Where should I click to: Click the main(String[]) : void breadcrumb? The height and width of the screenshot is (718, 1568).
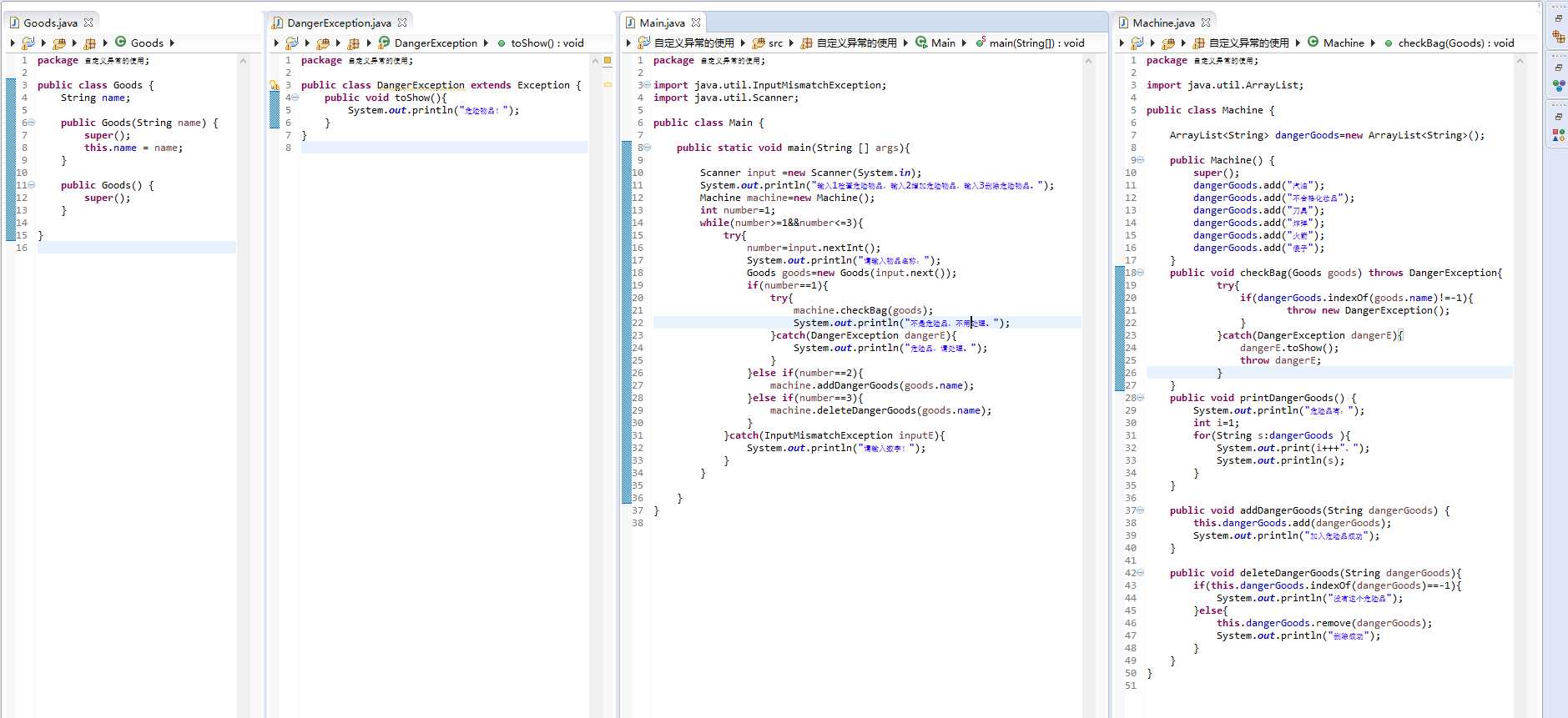coord(1037,43)
